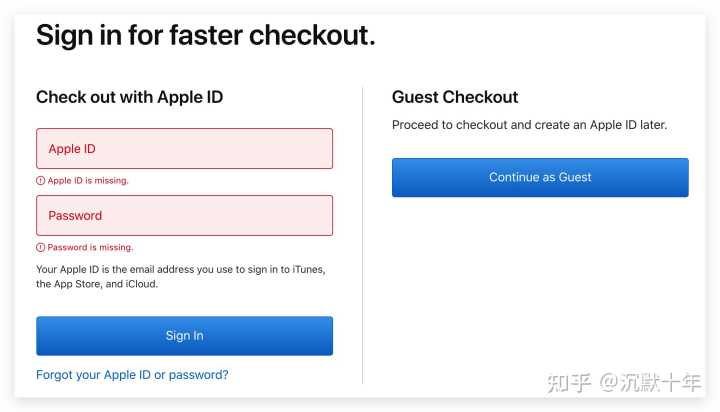Click the @沉默十年 username in the watermark

click(x=650, y=383)
